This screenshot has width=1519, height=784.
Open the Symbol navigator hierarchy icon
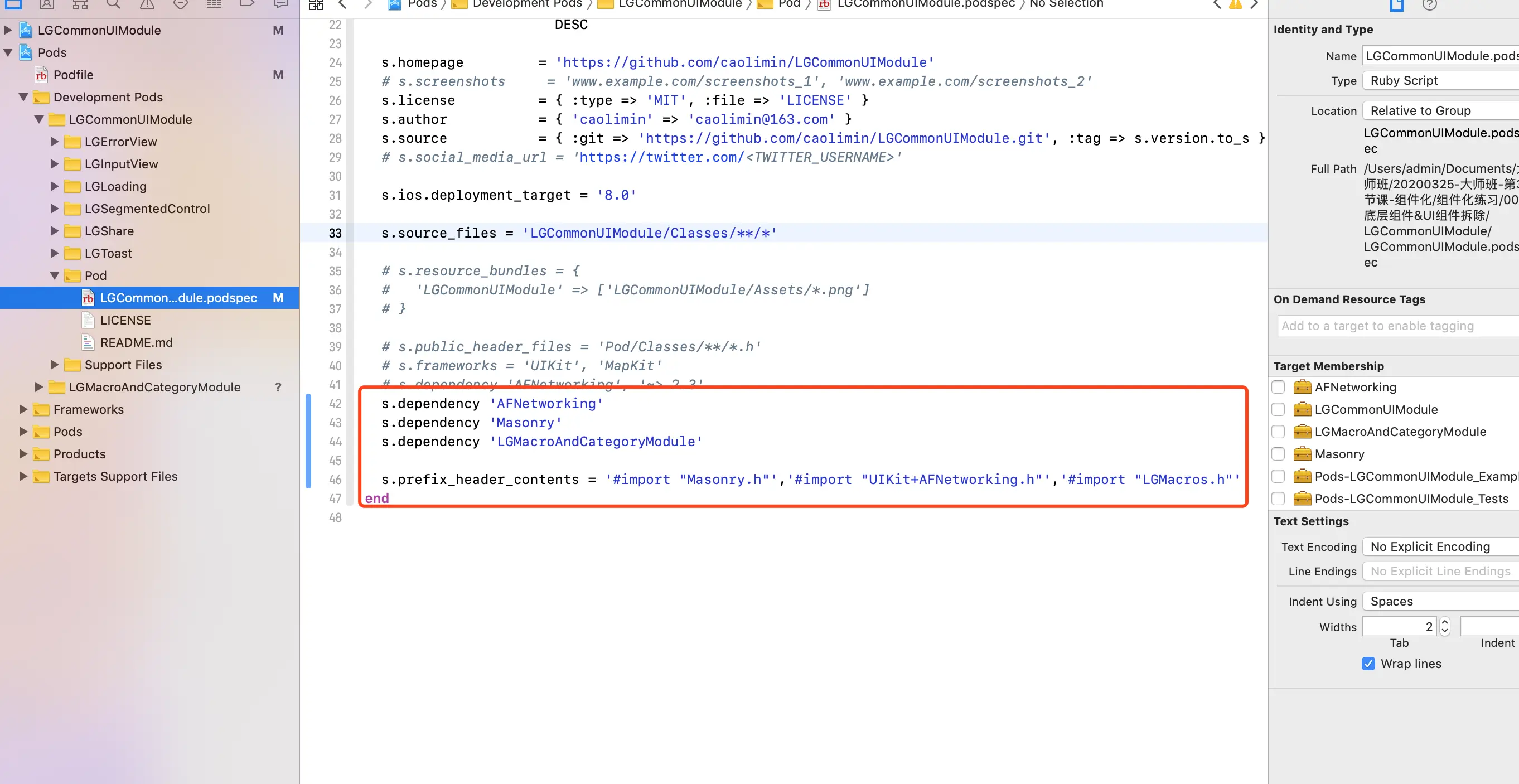point(80,4)
